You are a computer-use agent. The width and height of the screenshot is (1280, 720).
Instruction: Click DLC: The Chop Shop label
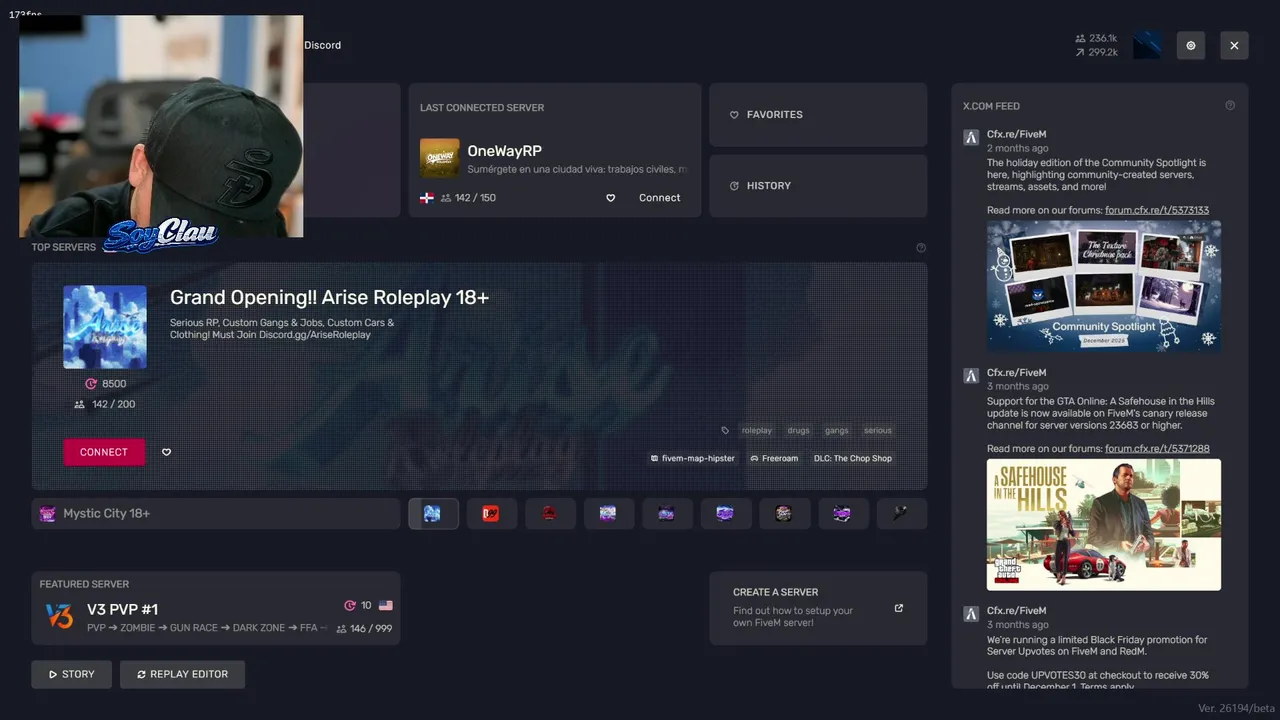pyautogui.click(x=853, y=459)
